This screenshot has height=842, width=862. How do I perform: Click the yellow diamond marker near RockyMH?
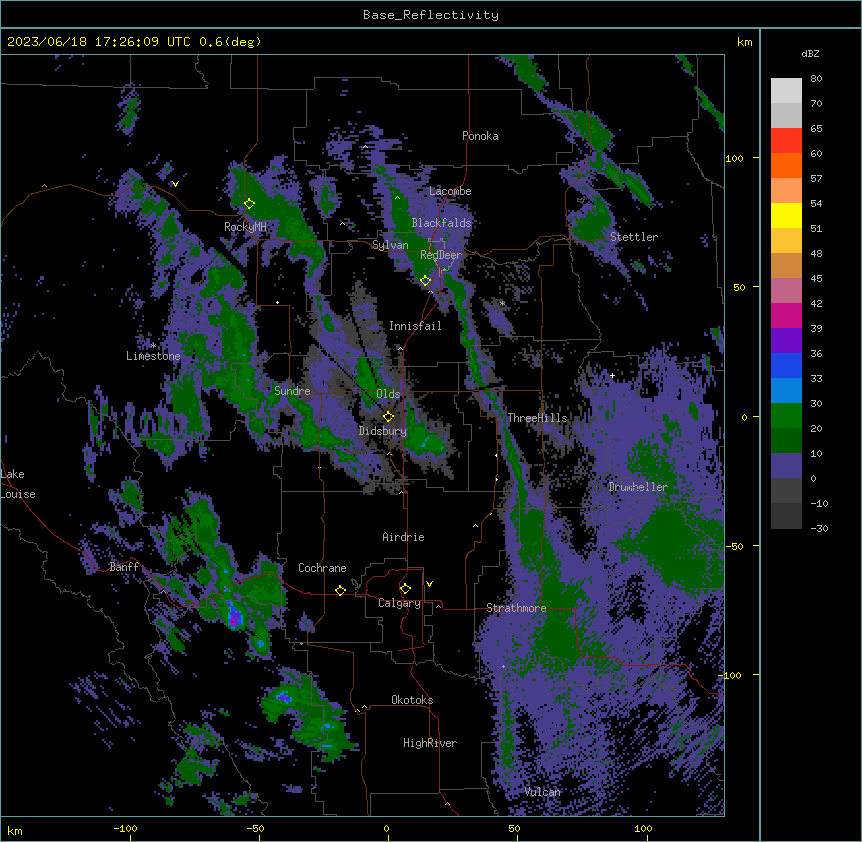pos(249,203)
